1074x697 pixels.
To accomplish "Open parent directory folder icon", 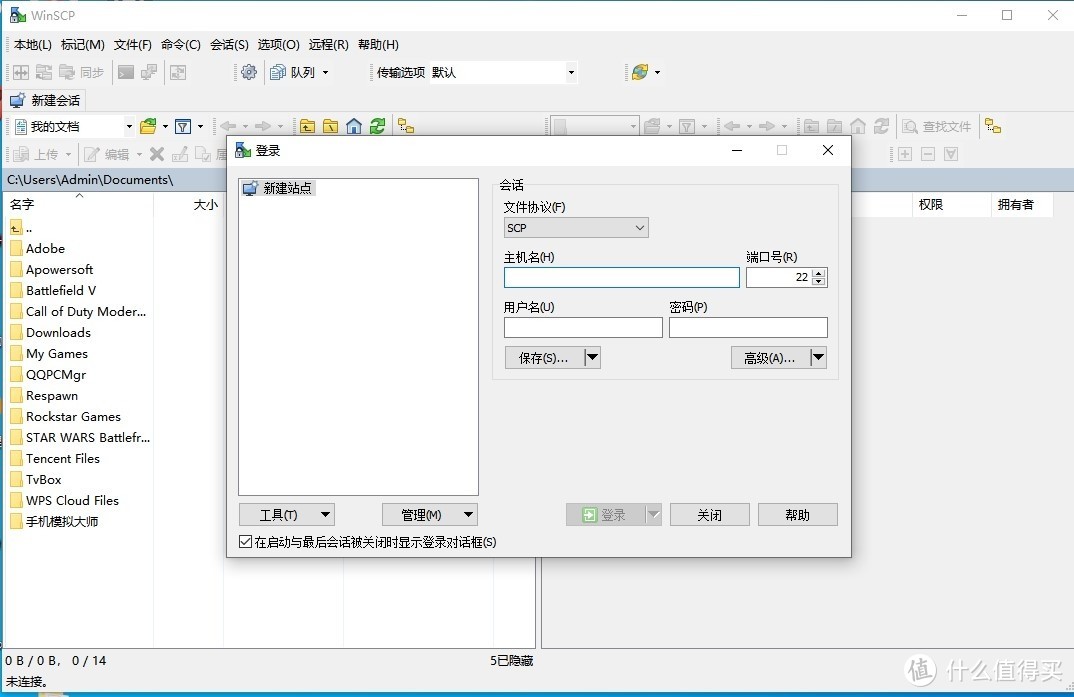I will 308,127.
